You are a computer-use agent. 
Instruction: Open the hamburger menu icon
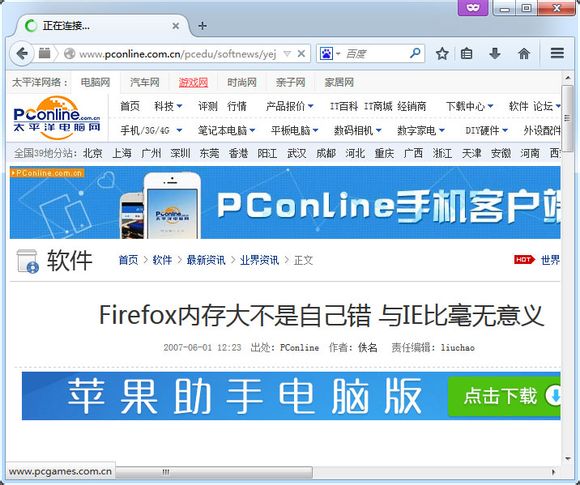[x=557, y=54]
